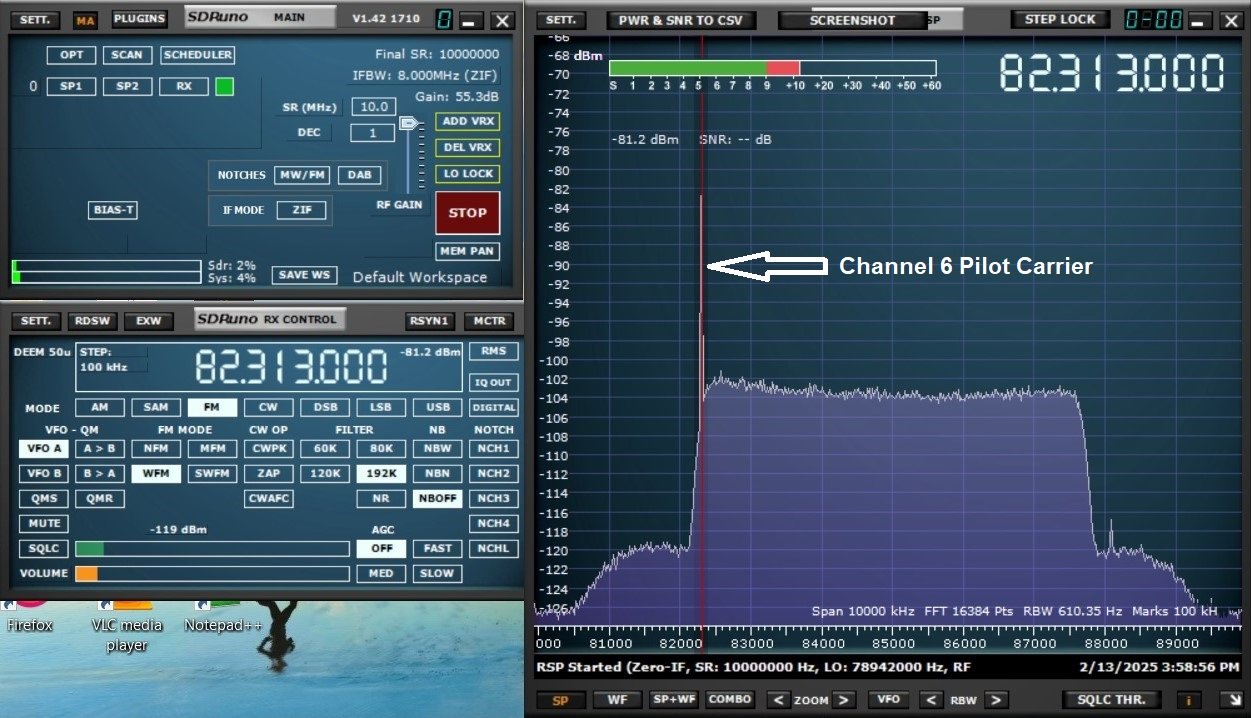The height and width of the screenshot is (718, 1251).
Task: Open the SR (MHz) 10.0 sample rate selector
Action: coord(373,107)
